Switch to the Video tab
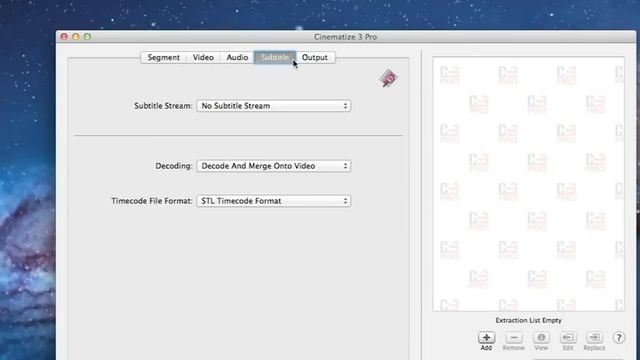640x360 pixels. pos(203,58)
